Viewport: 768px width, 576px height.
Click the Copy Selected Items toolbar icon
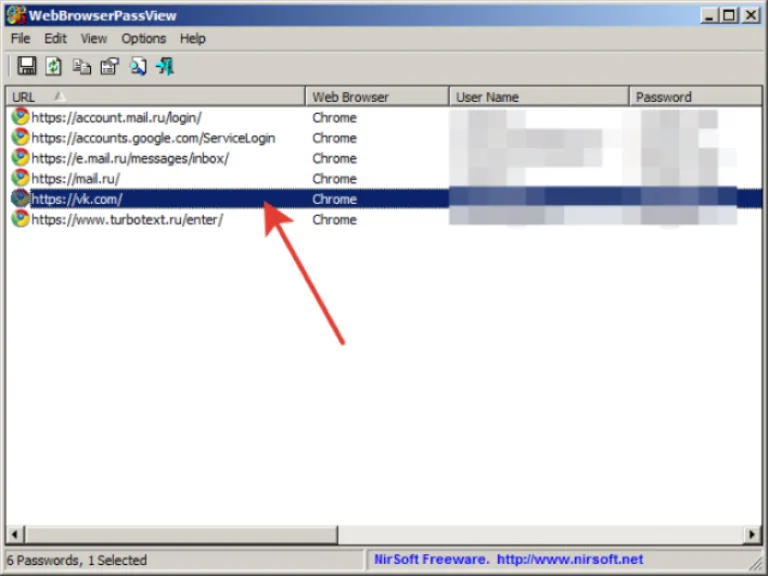[x=82, y=66]
